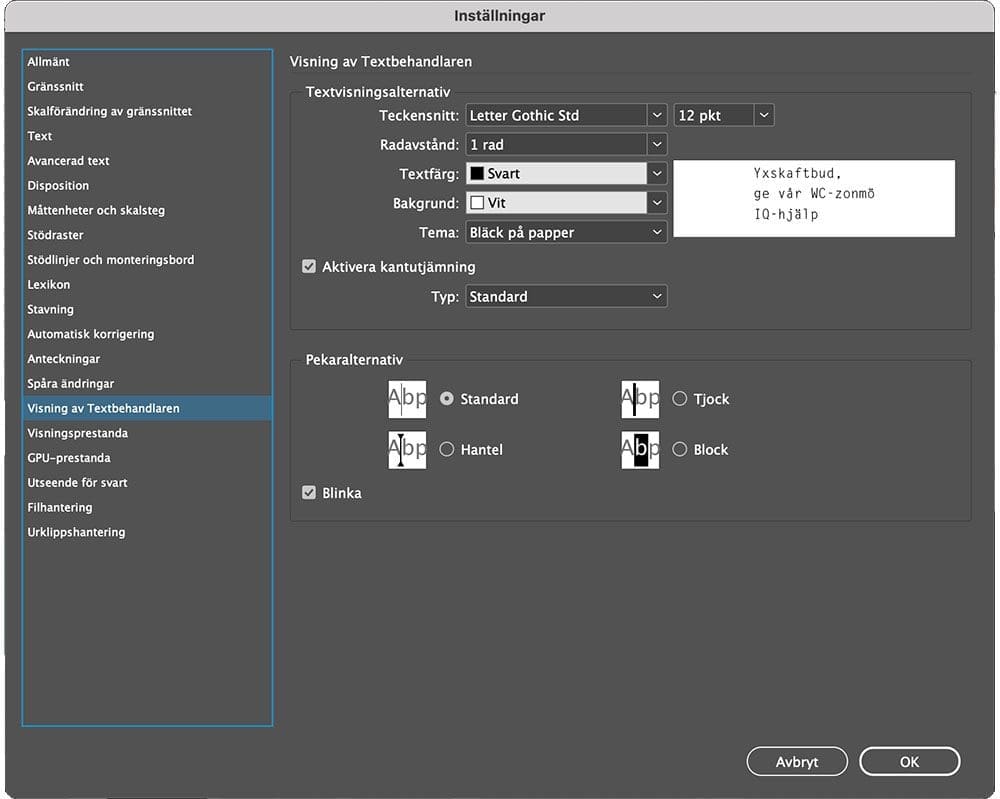This screenshot has height=799, width=1000.
Task: Select the Hantel cursor radio button
Action: click(447, 450)
